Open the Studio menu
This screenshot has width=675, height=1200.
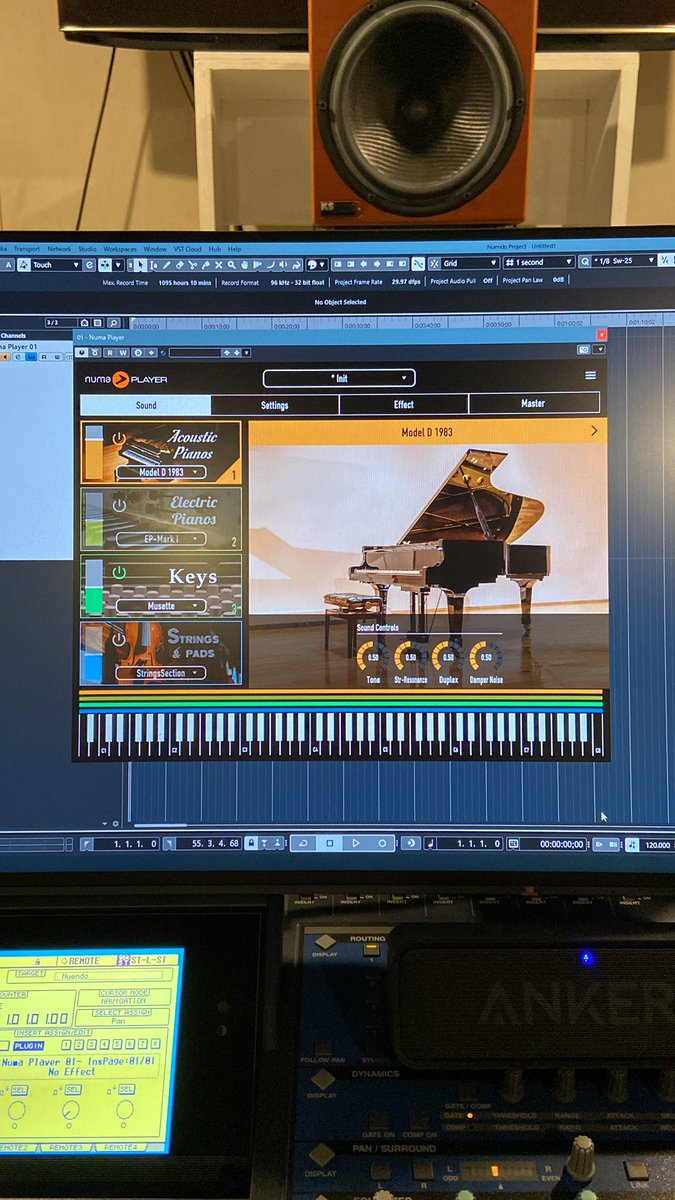click(87, 249)
